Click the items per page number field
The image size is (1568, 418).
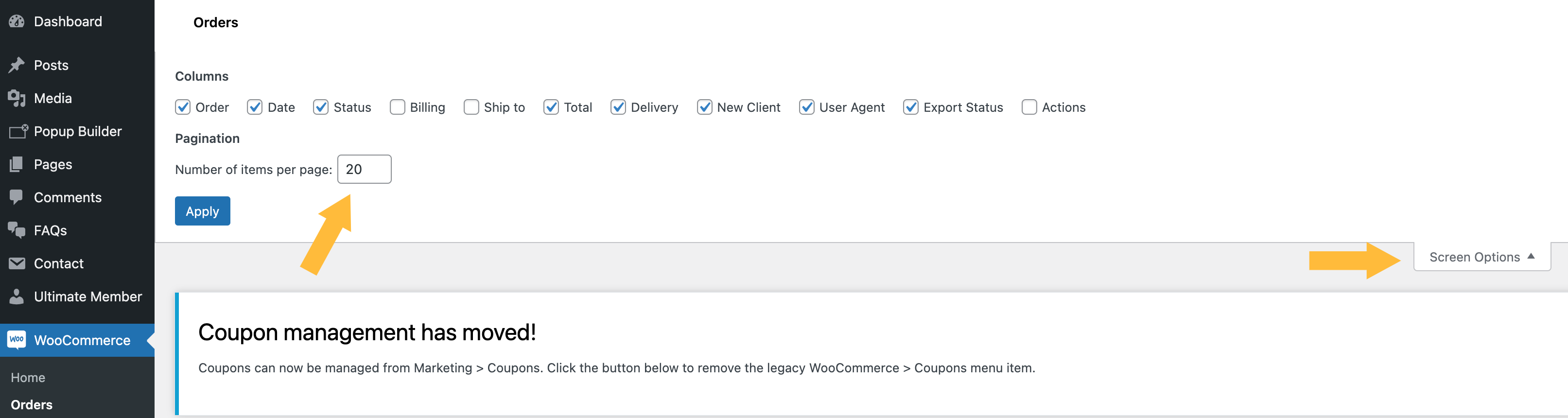point(364,169)
